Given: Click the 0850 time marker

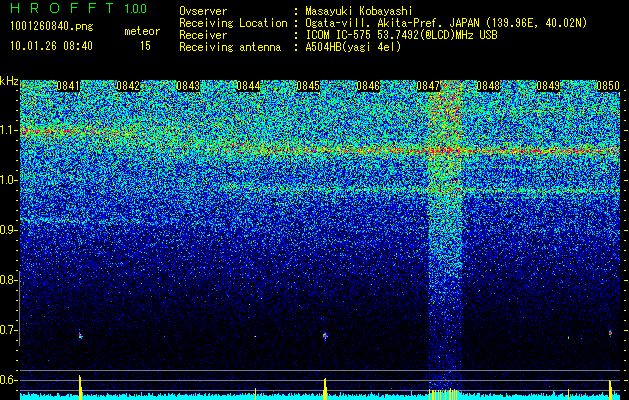Looking at the screenshot, I should point(608,86).
